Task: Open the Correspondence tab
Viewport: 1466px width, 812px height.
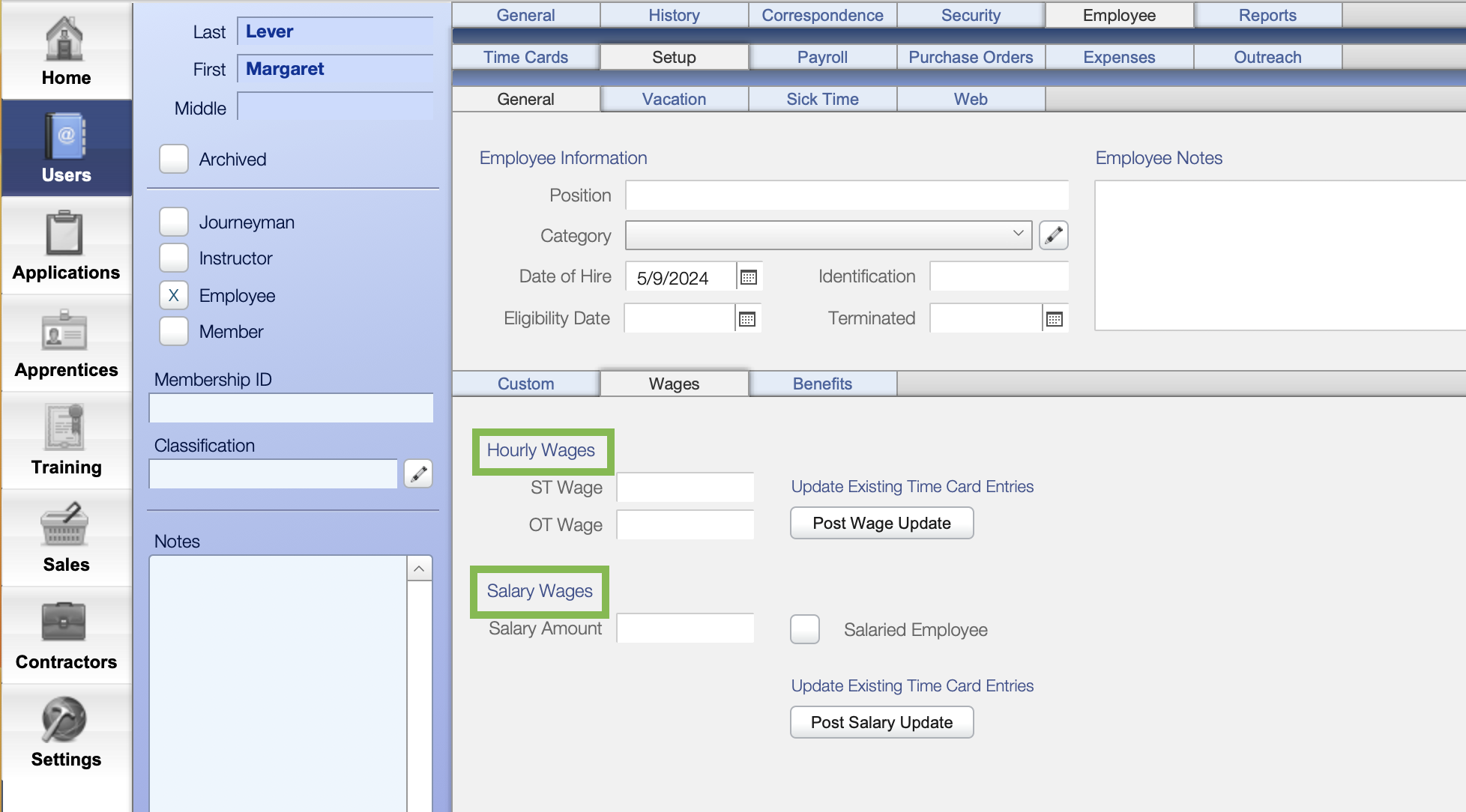Action: coord(822,15)
